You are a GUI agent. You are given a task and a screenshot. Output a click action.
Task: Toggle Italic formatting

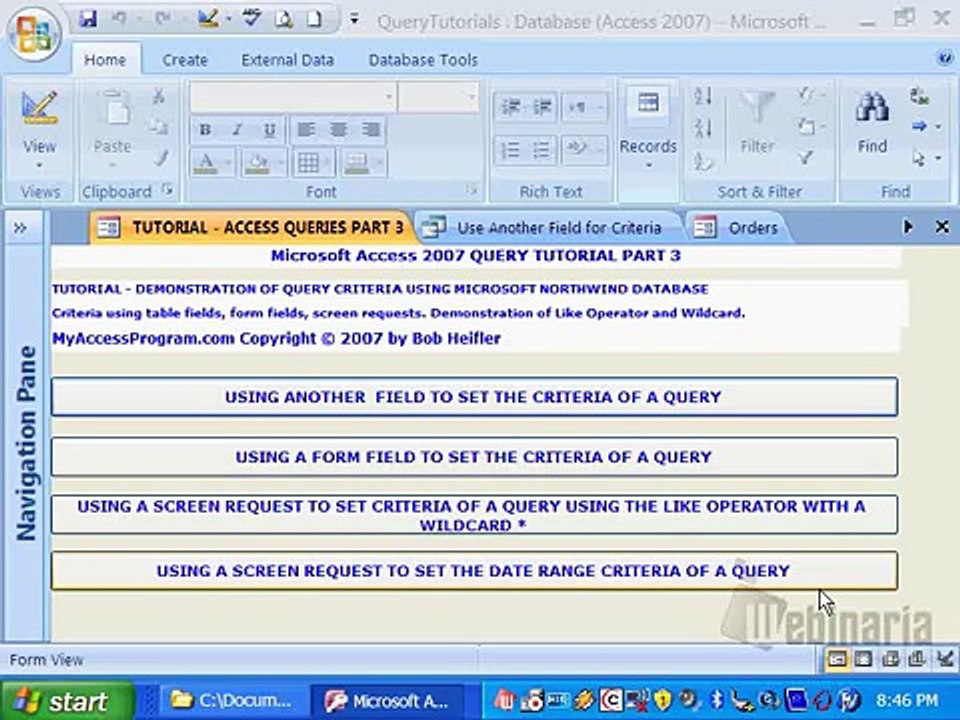tap(238, 130)
